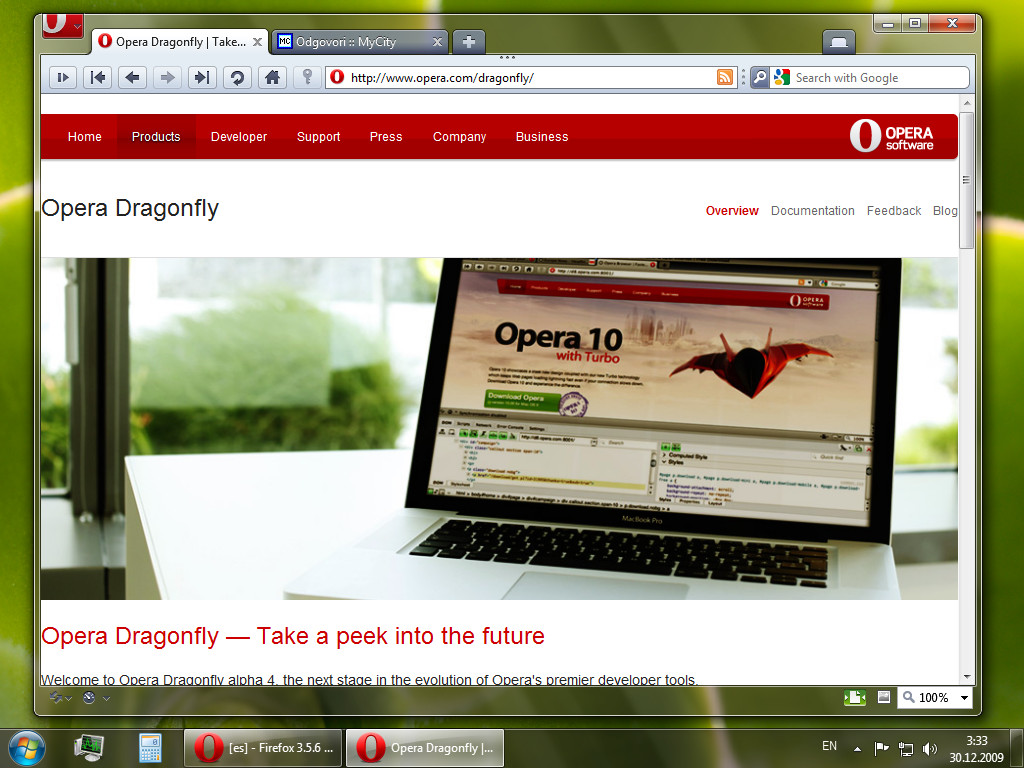This screenshot has width=1024, height=768.
Task: Open the Feedback page link
Action: [x=894, y=211]
